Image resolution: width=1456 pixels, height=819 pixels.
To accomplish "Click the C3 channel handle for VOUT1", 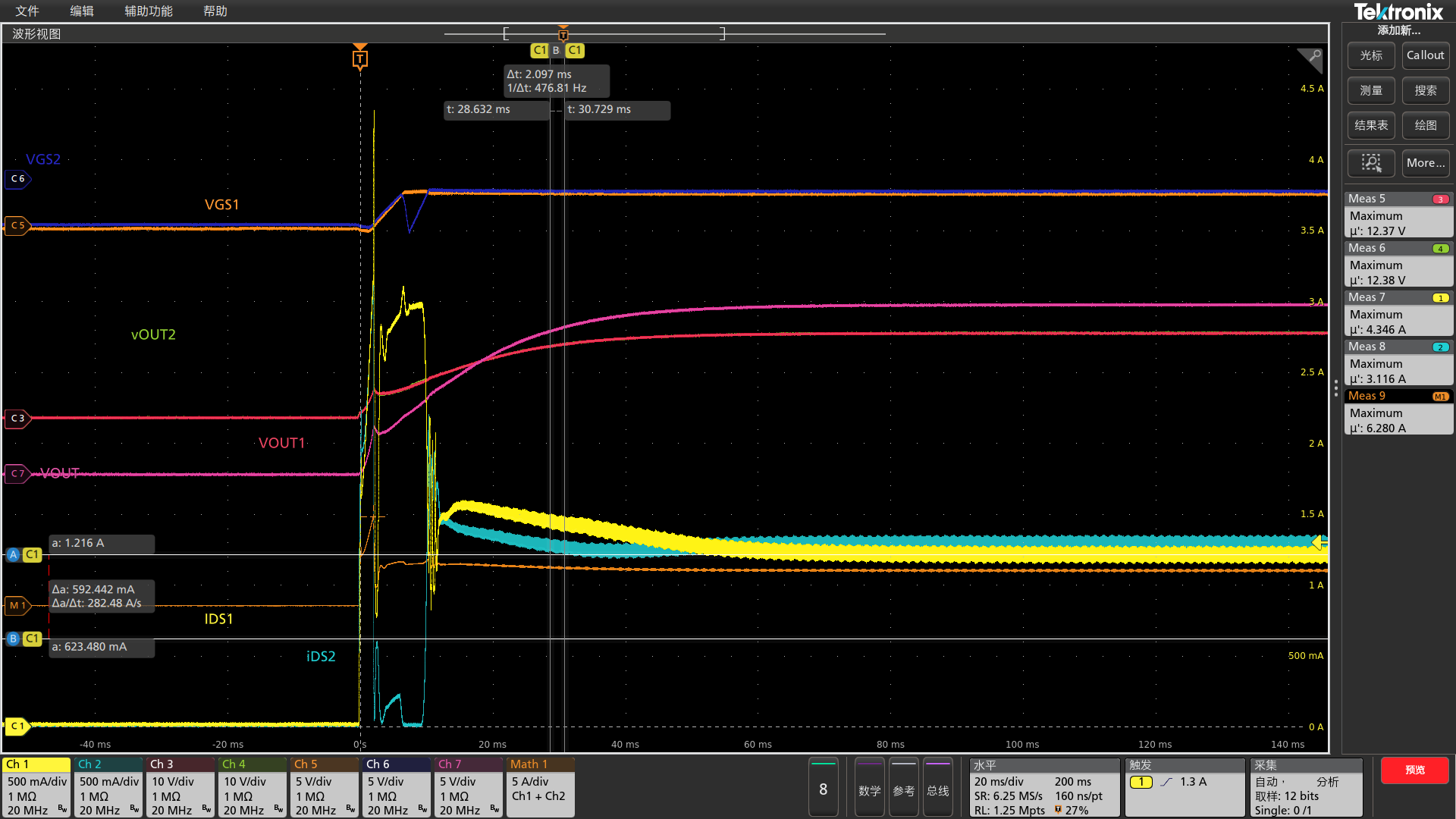I will pyautogui.click(x=17, y=418).
